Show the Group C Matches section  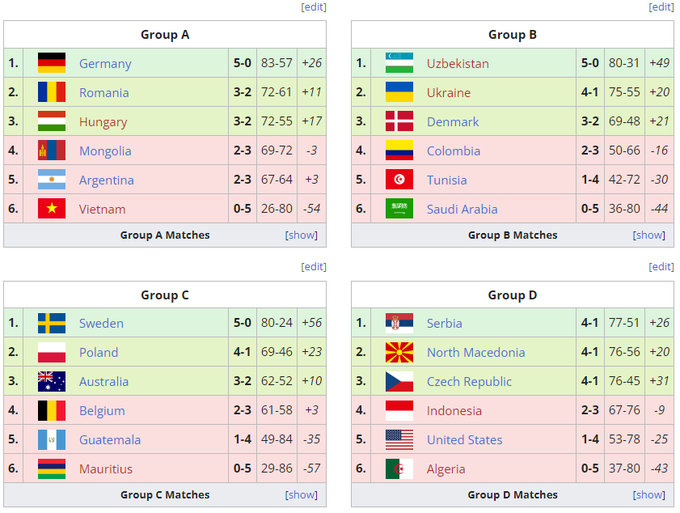click(x=301, y=495)
